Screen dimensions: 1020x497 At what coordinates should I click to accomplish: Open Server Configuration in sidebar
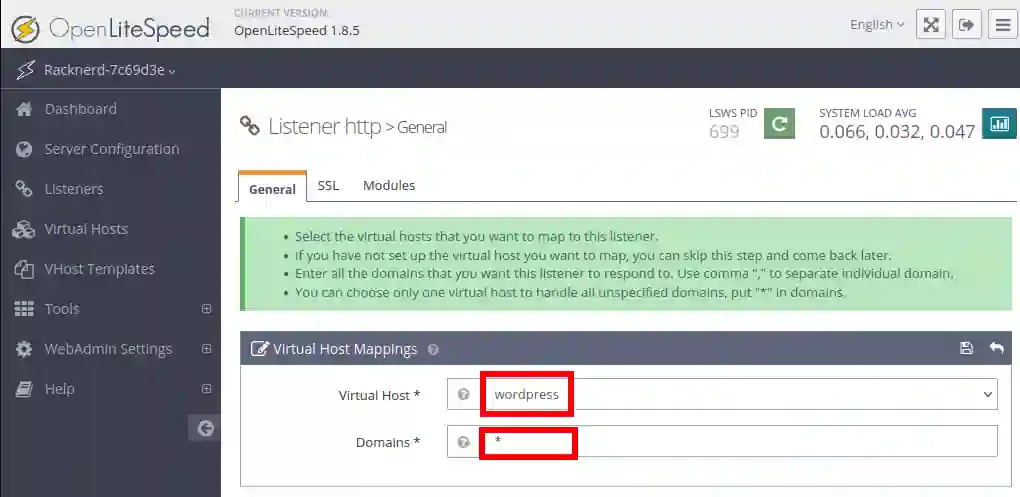pos(111,149)
